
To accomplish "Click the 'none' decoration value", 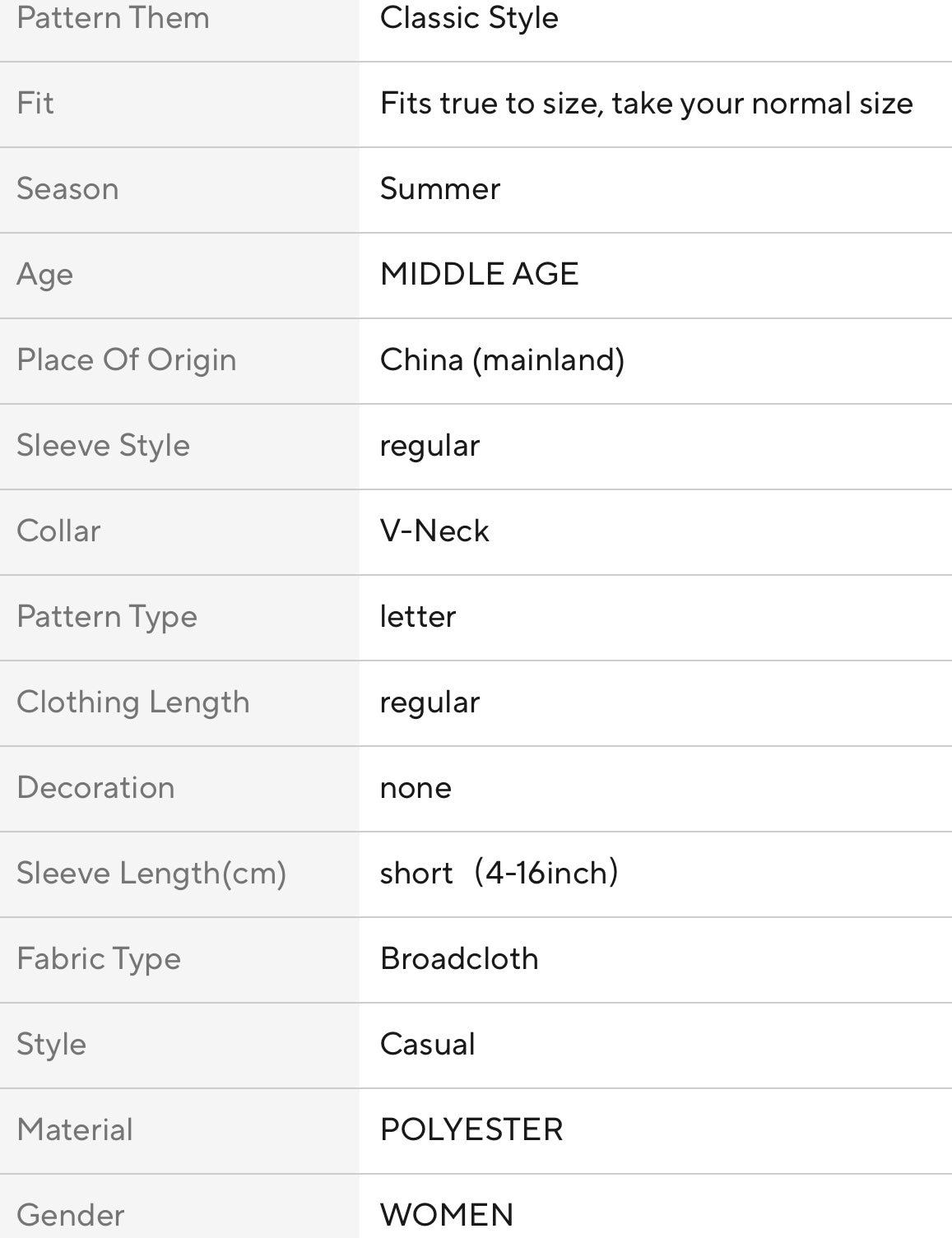I will pos(415,788).
